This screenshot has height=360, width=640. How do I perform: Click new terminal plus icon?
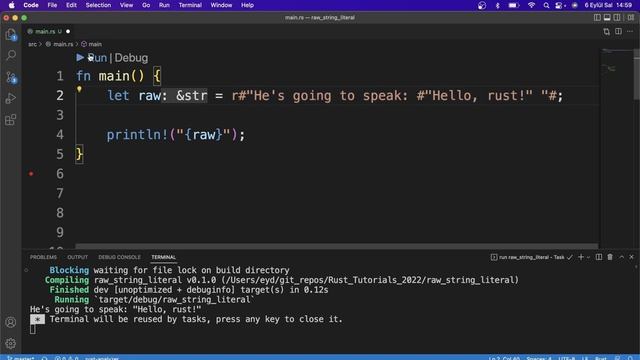coord(581,257)
